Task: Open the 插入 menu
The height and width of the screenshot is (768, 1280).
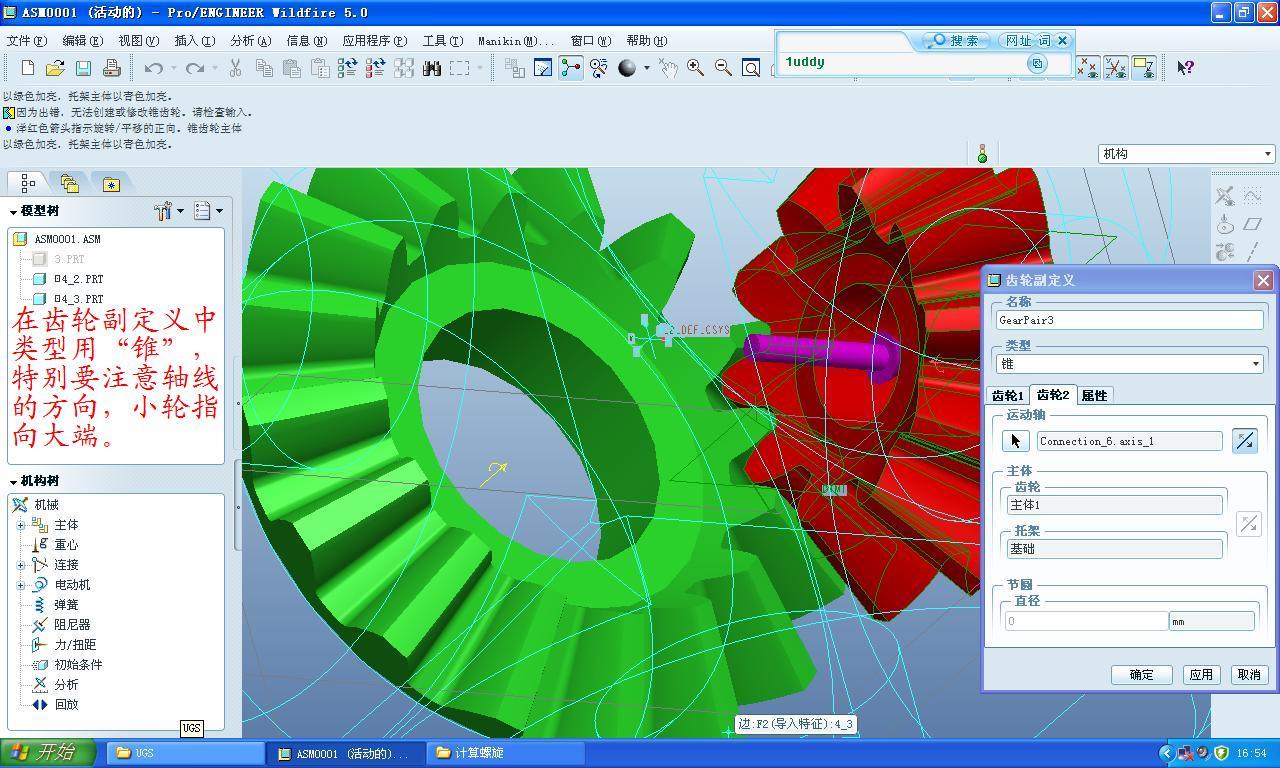Action: tap(194, 41)
